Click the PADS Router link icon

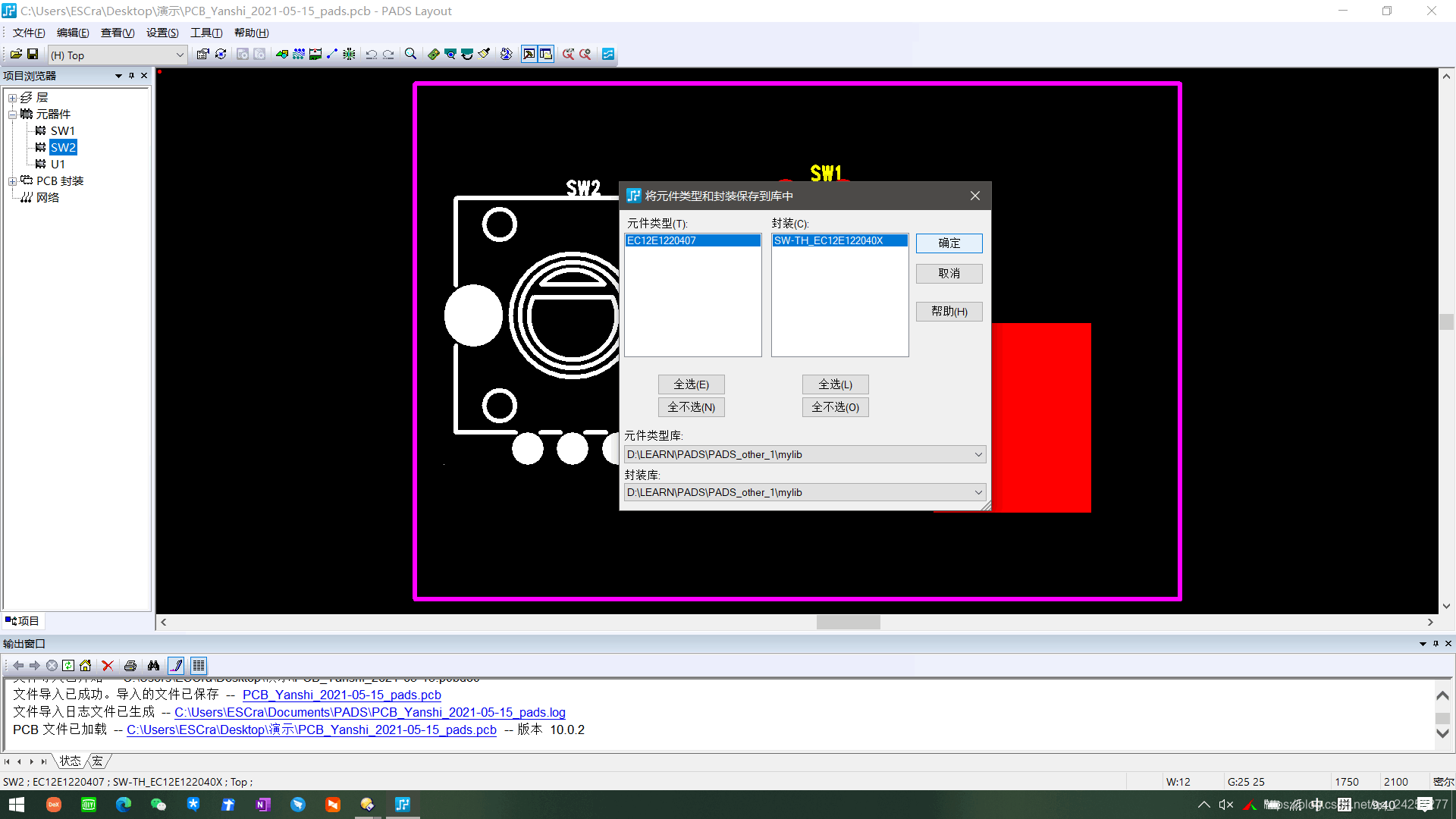tap(608, 54)
